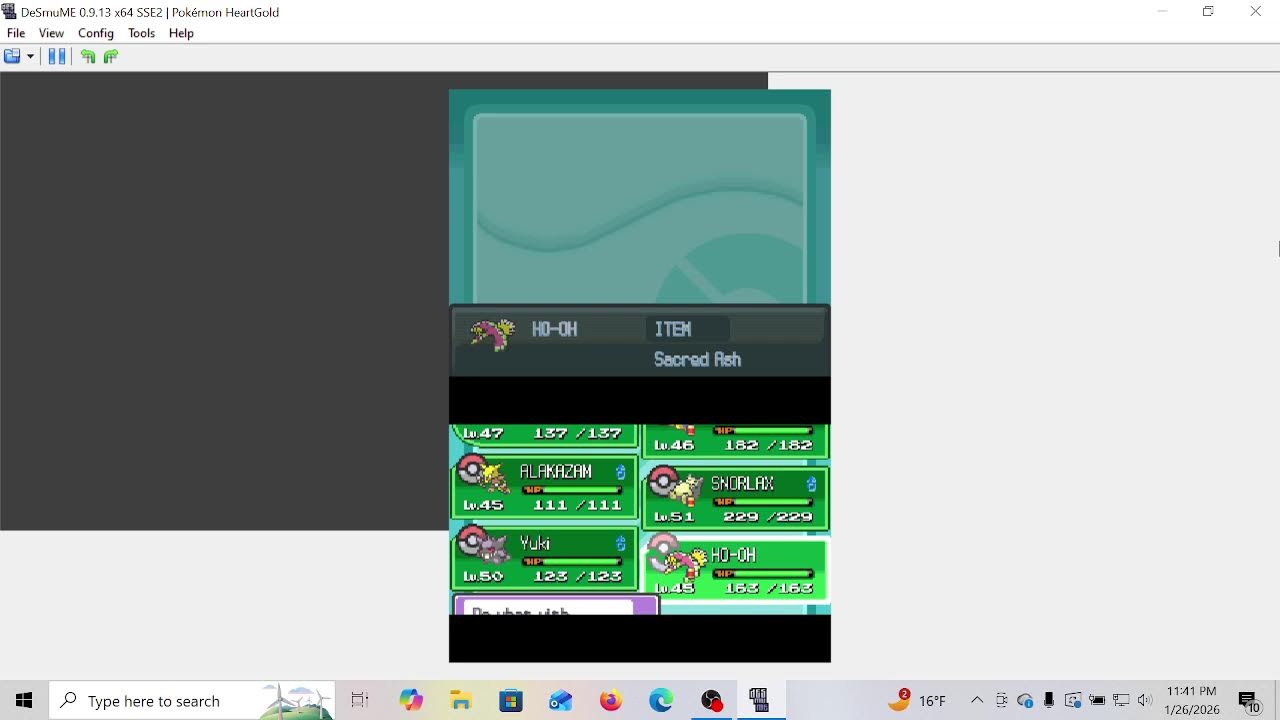Open the Windows Start menu

pos(24,701)
